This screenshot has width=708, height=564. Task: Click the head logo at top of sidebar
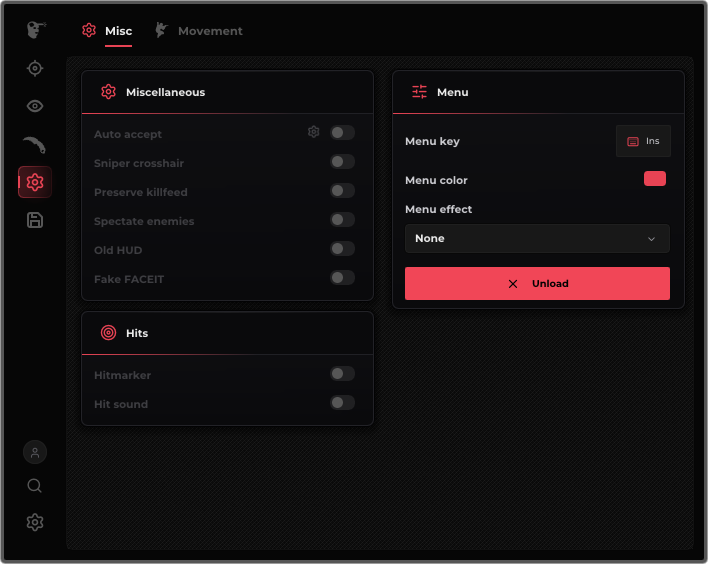36,30
